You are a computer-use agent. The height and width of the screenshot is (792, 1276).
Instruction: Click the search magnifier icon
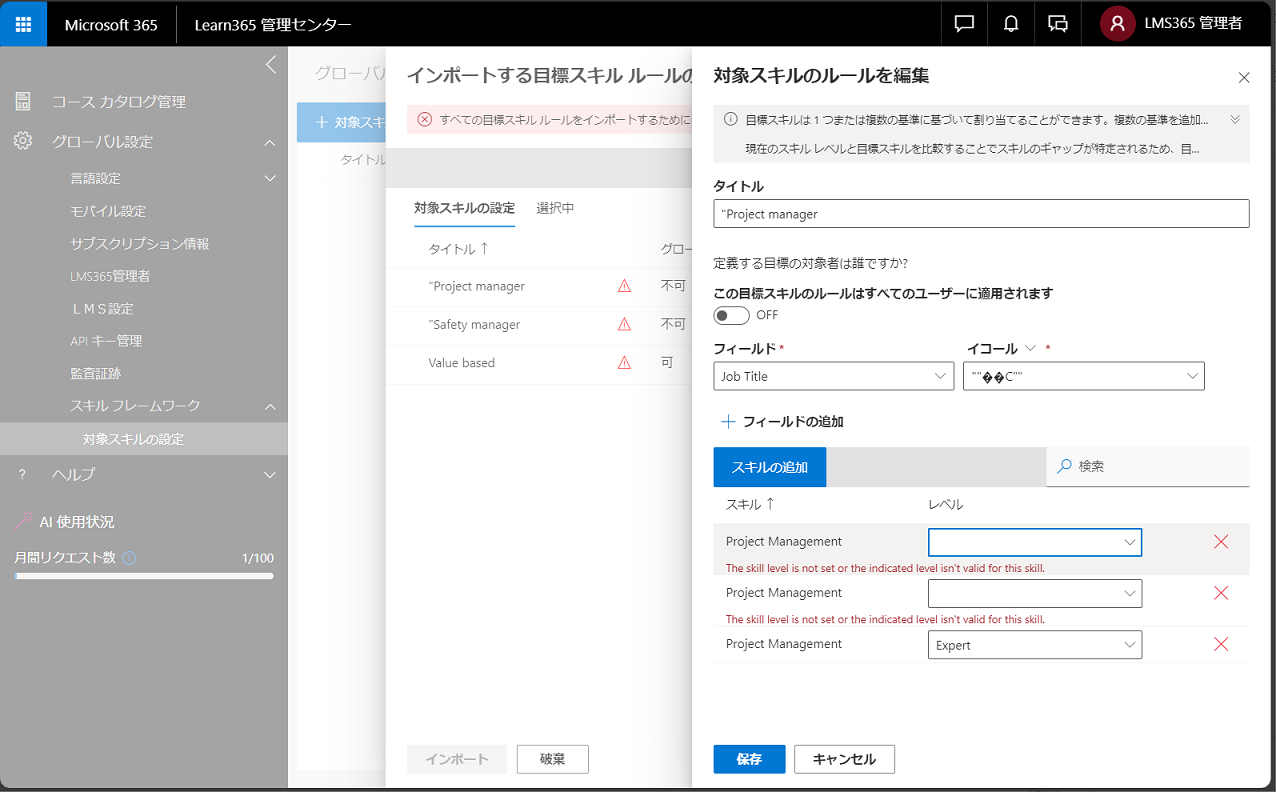pyautogui.click(x=1065, y=466)
